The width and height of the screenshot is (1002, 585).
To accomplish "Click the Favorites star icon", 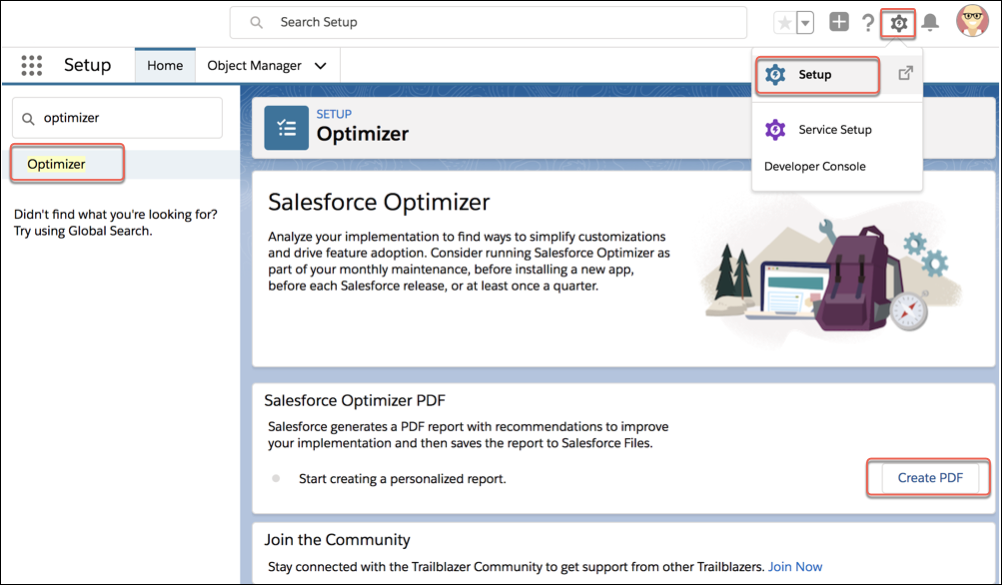I will 785,24.
